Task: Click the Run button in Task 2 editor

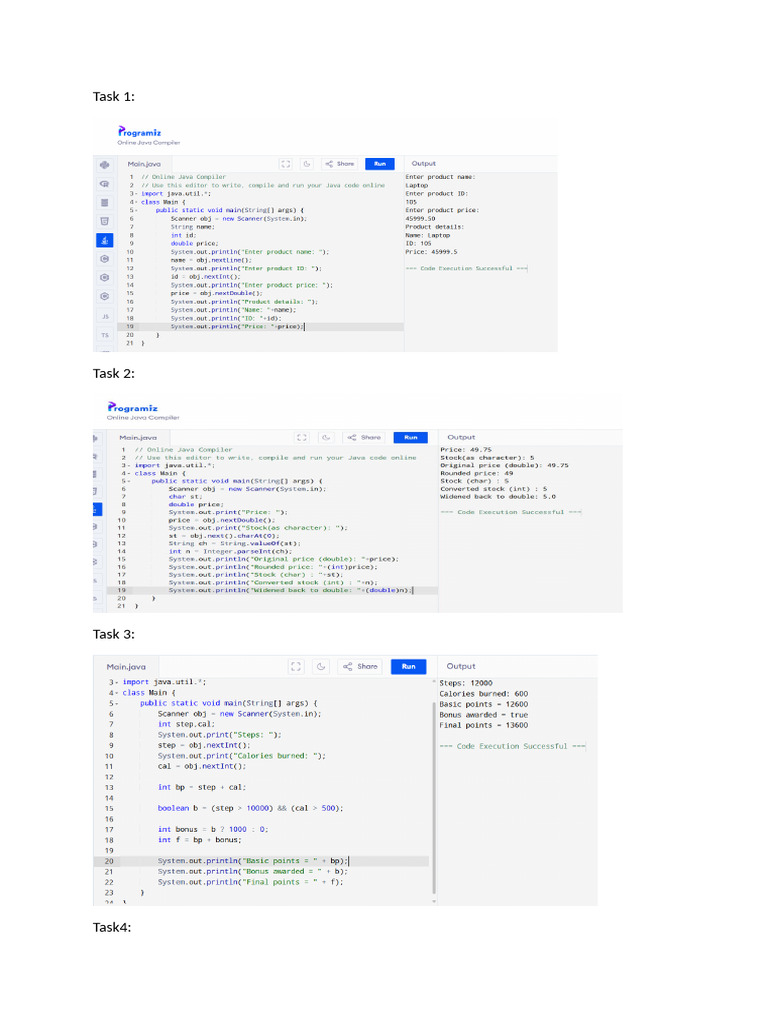Action: pyautogui.click(x=411, y=438)
